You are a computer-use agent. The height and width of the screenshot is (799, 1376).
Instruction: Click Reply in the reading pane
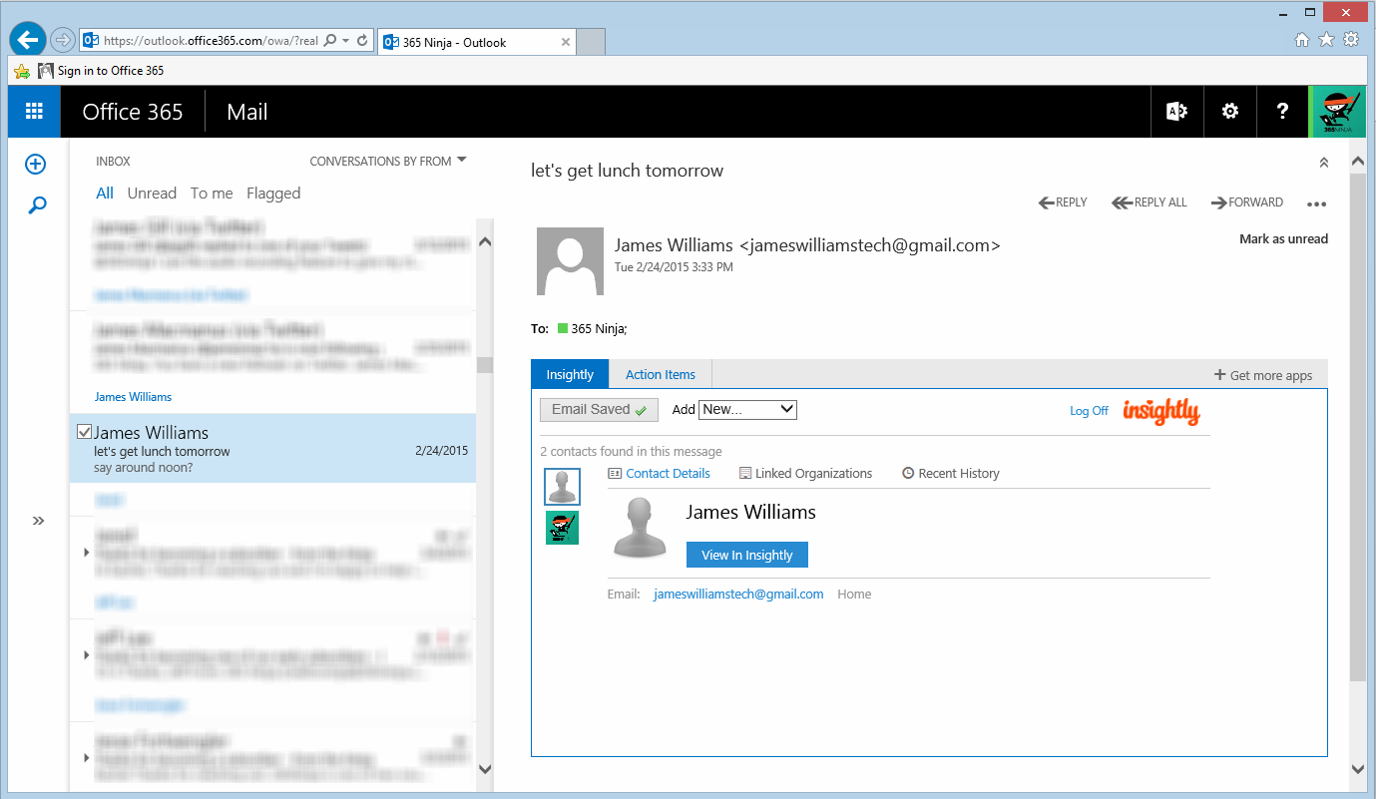1063,202
